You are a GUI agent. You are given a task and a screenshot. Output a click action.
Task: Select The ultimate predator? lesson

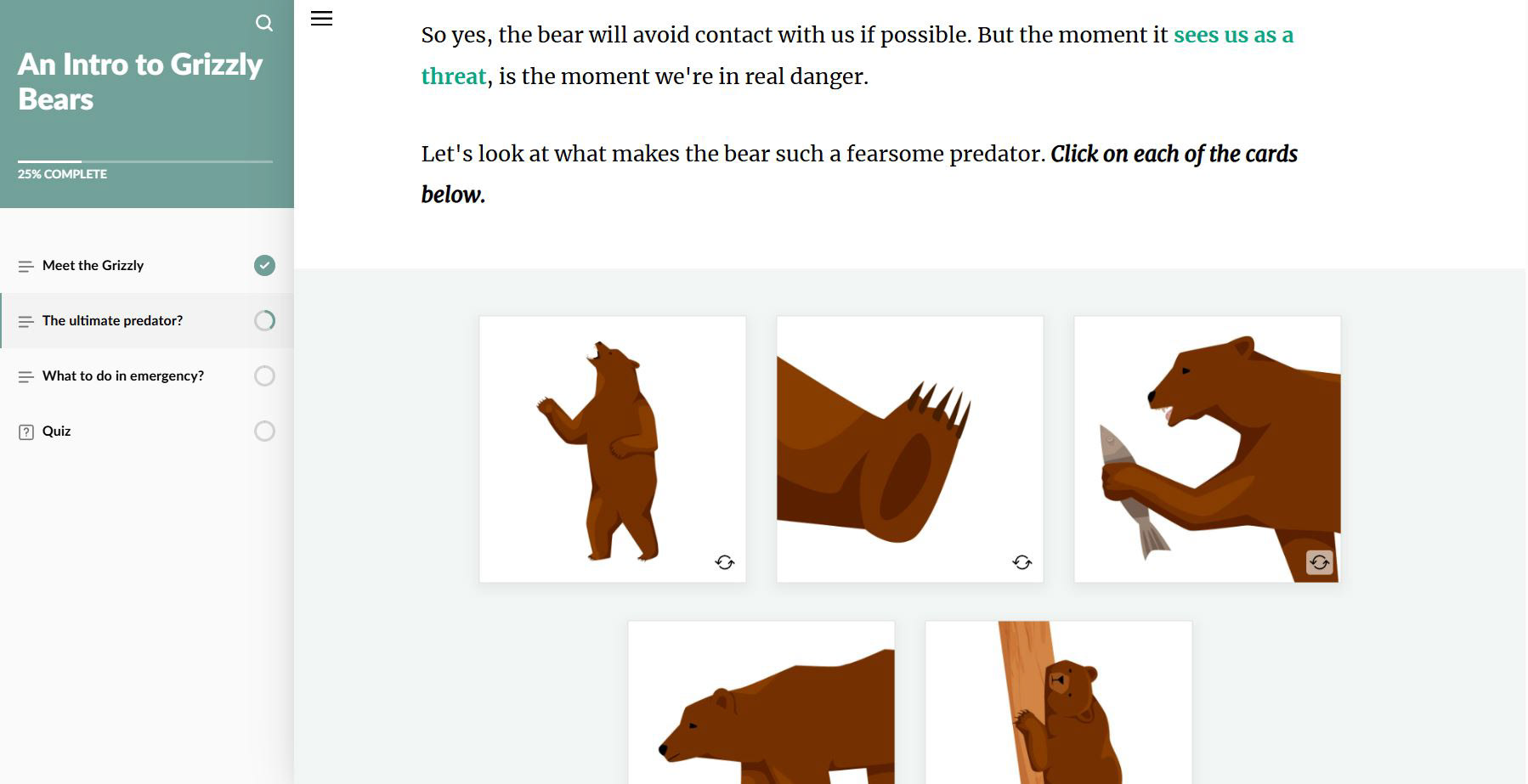coord(113,321)
